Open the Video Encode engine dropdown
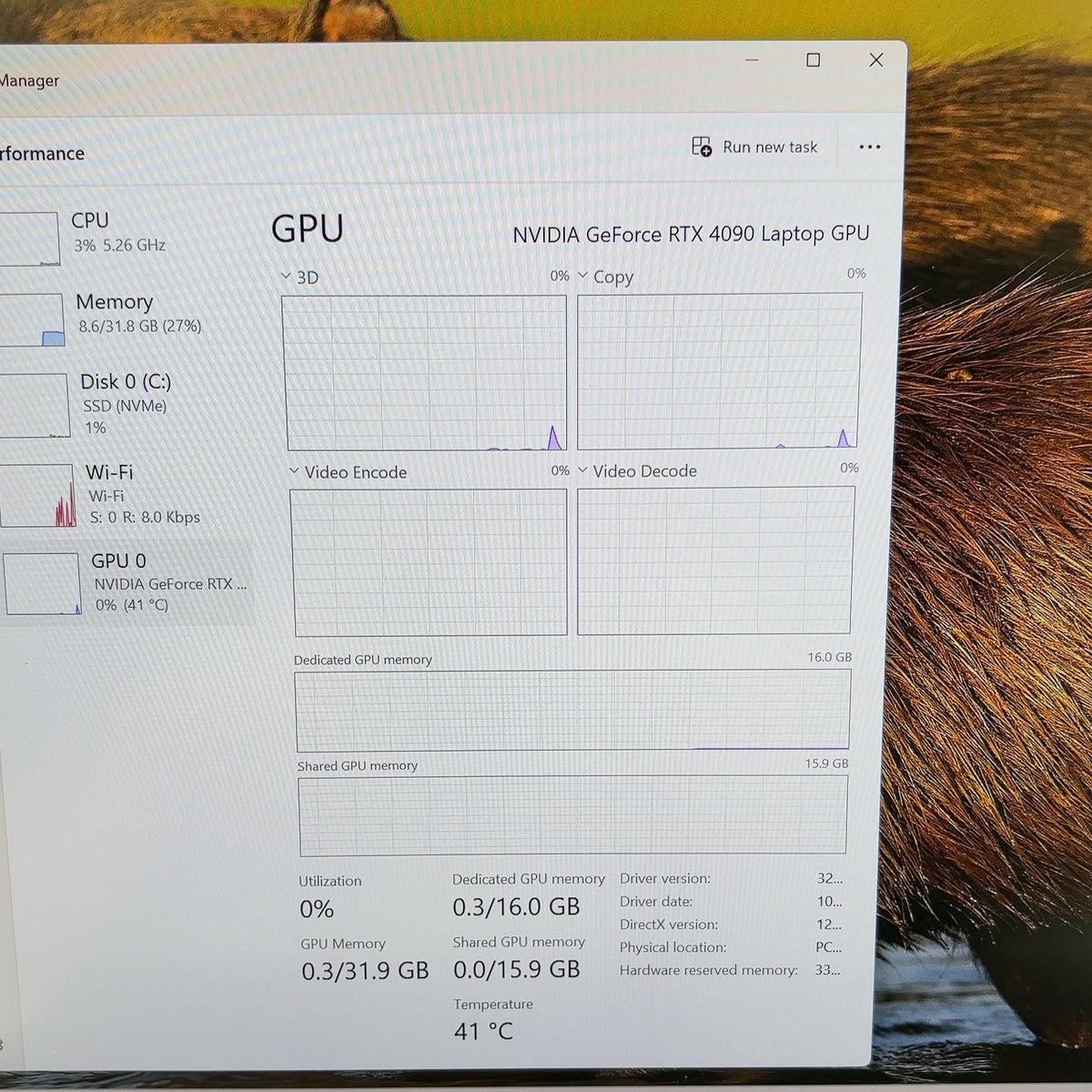The width and height of the screenshot is (1092, 1092). 294,471
